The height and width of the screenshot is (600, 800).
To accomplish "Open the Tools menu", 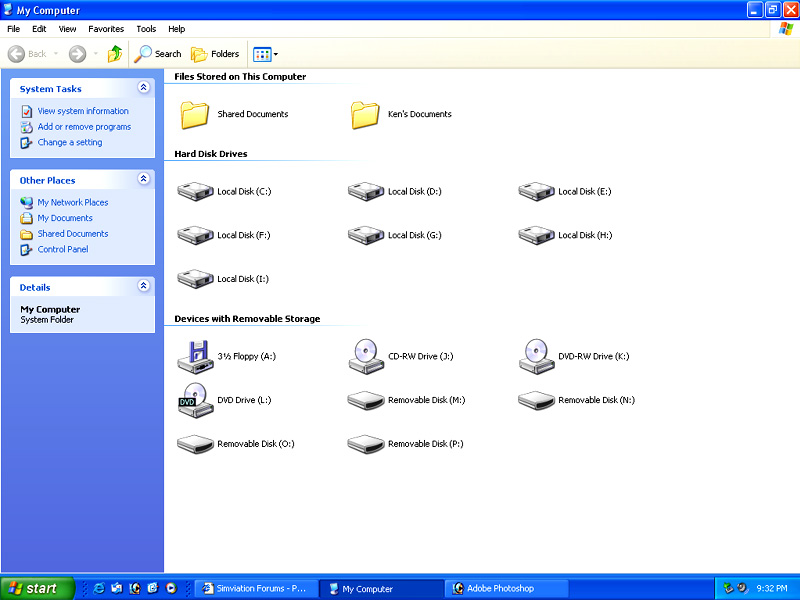I will click(146, 29).
